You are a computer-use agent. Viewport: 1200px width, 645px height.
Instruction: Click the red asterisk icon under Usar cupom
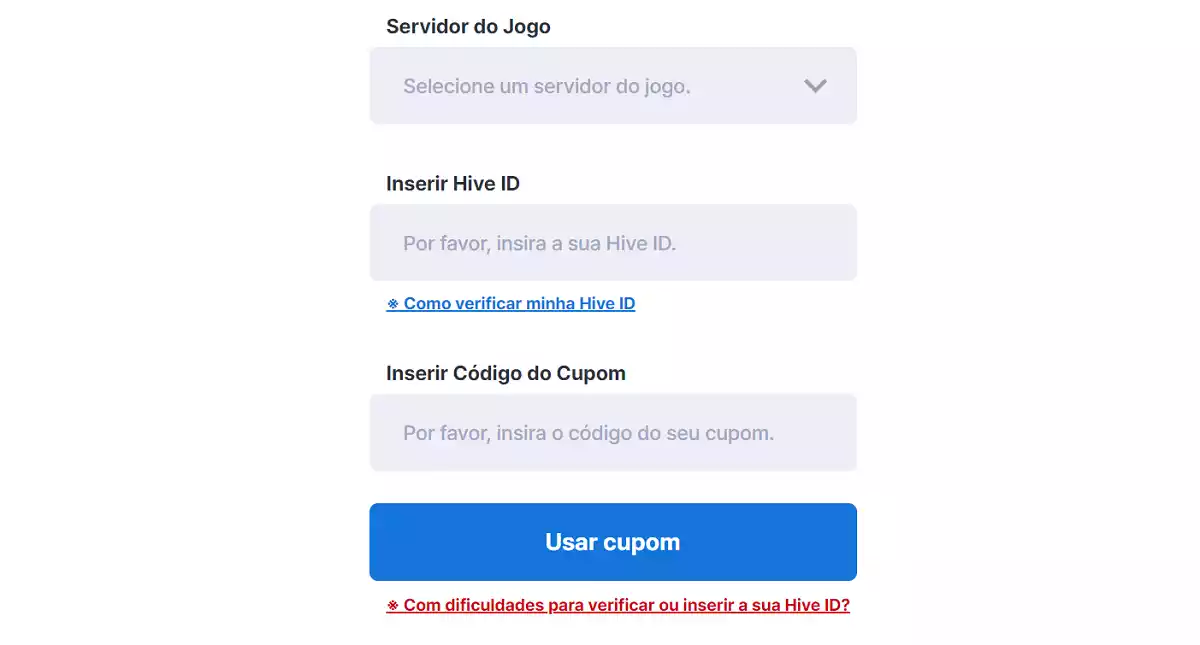[x=392, y=605]
